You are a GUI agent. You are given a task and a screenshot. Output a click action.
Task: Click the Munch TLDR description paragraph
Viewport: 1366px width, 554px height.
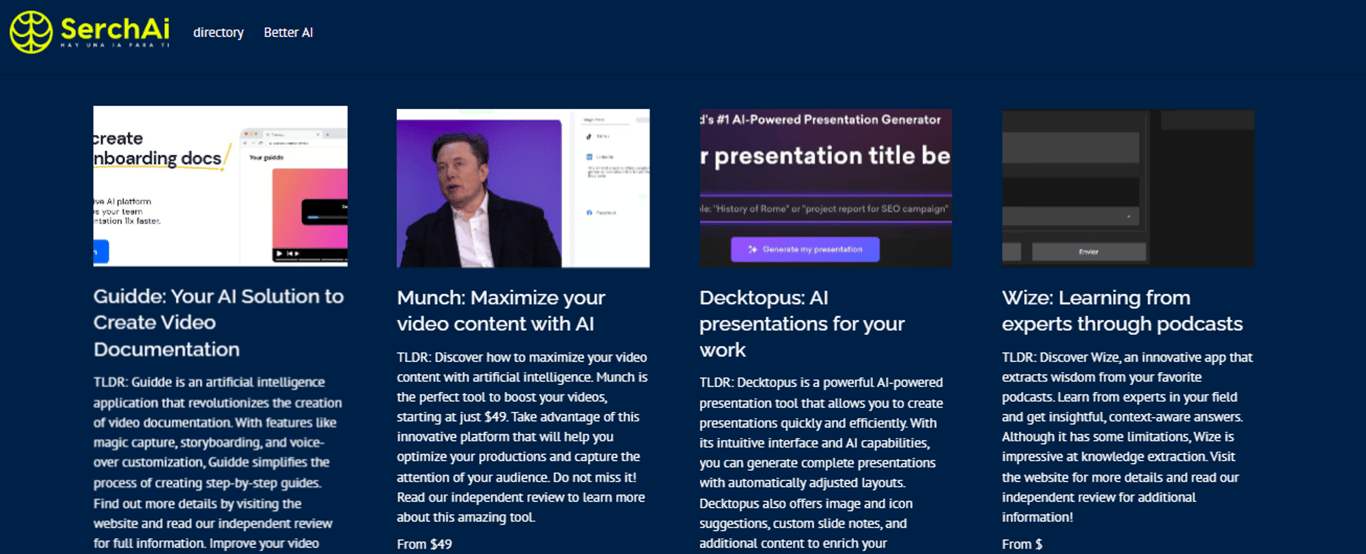[x=523, y=437]
